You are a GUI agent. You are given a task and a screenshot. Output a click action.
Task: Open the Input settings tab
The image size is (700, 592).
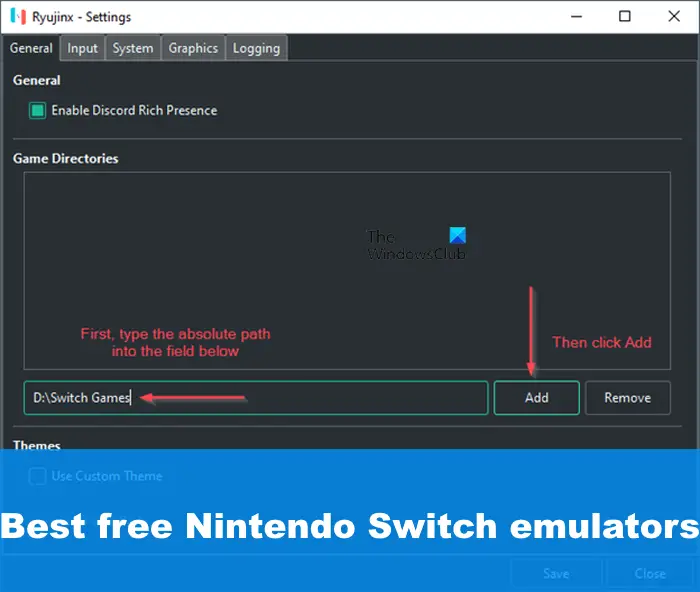coord(83,48)
